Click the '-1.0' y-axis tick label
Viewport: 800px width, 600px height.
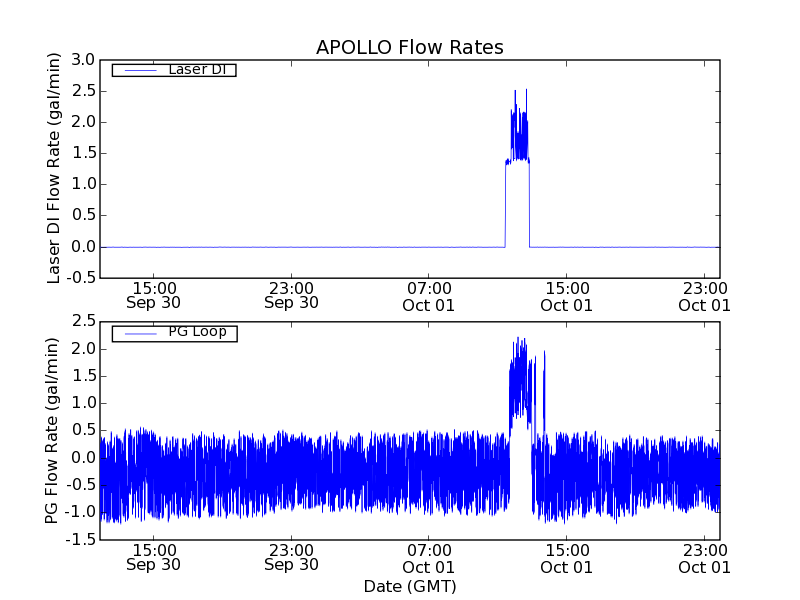[x=81, y=512]
